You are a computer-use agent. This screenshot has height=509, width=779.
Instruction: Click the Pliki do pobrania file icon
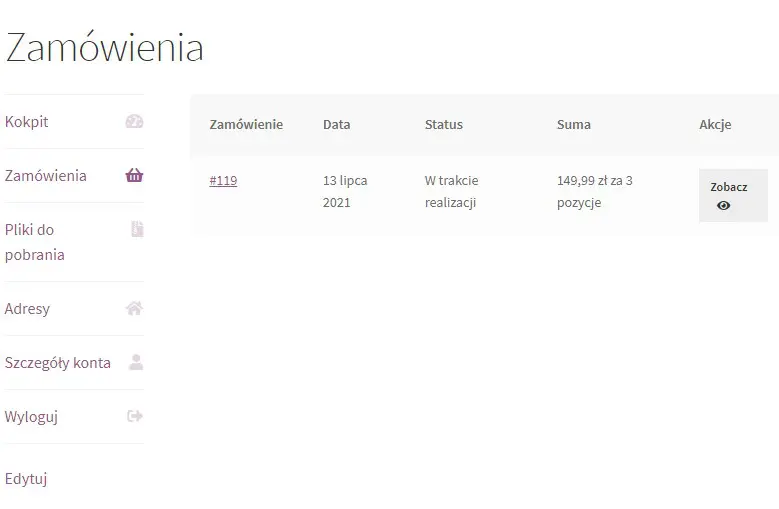(137, 230)
